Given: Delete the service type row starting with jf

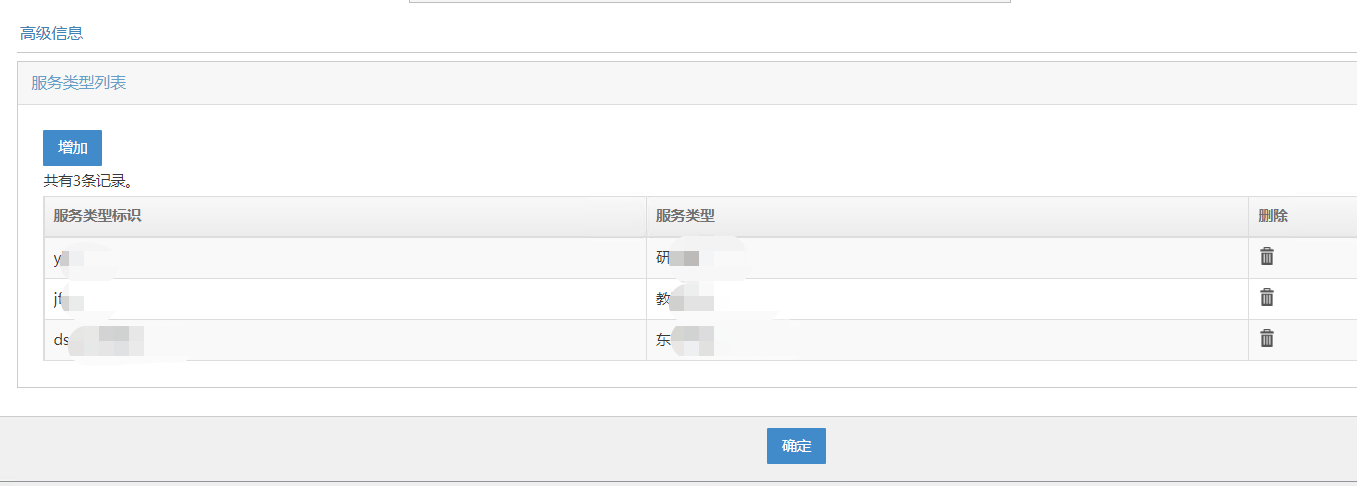Looking at the screenshot, I should pos(1267,298).
